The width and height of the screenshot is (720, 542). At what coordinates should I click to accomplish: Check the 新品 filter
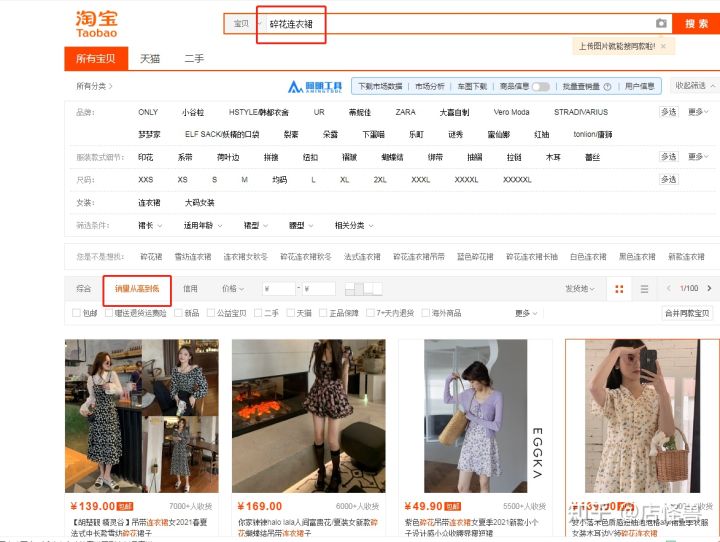coord(179,313)
